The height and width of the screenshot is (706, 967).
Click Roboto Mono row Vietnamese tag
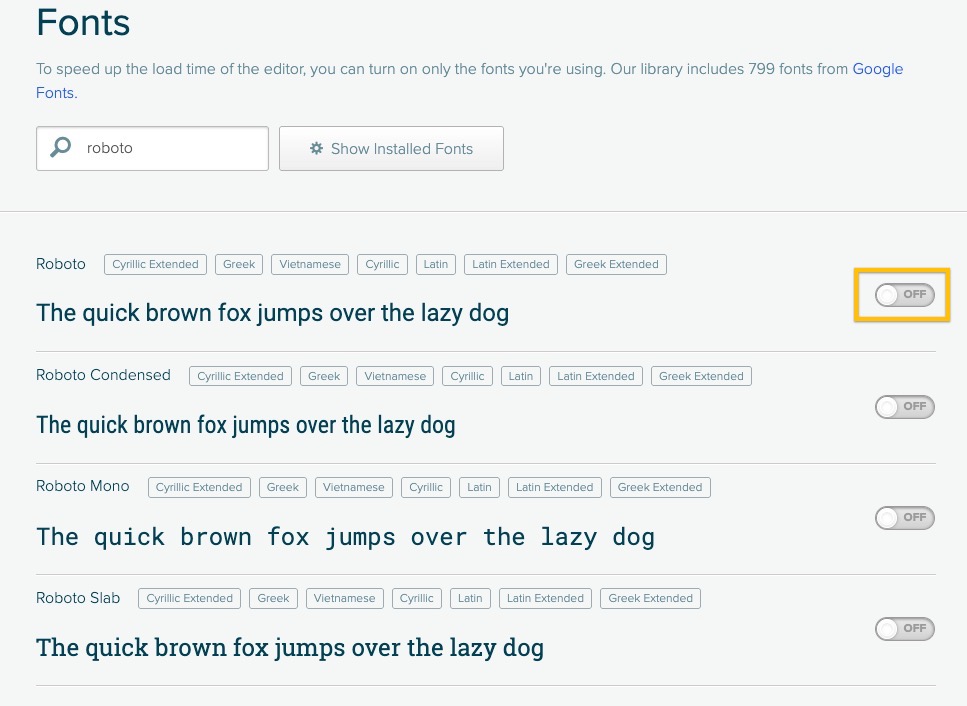pyautogui.click(x=353, y=487)
